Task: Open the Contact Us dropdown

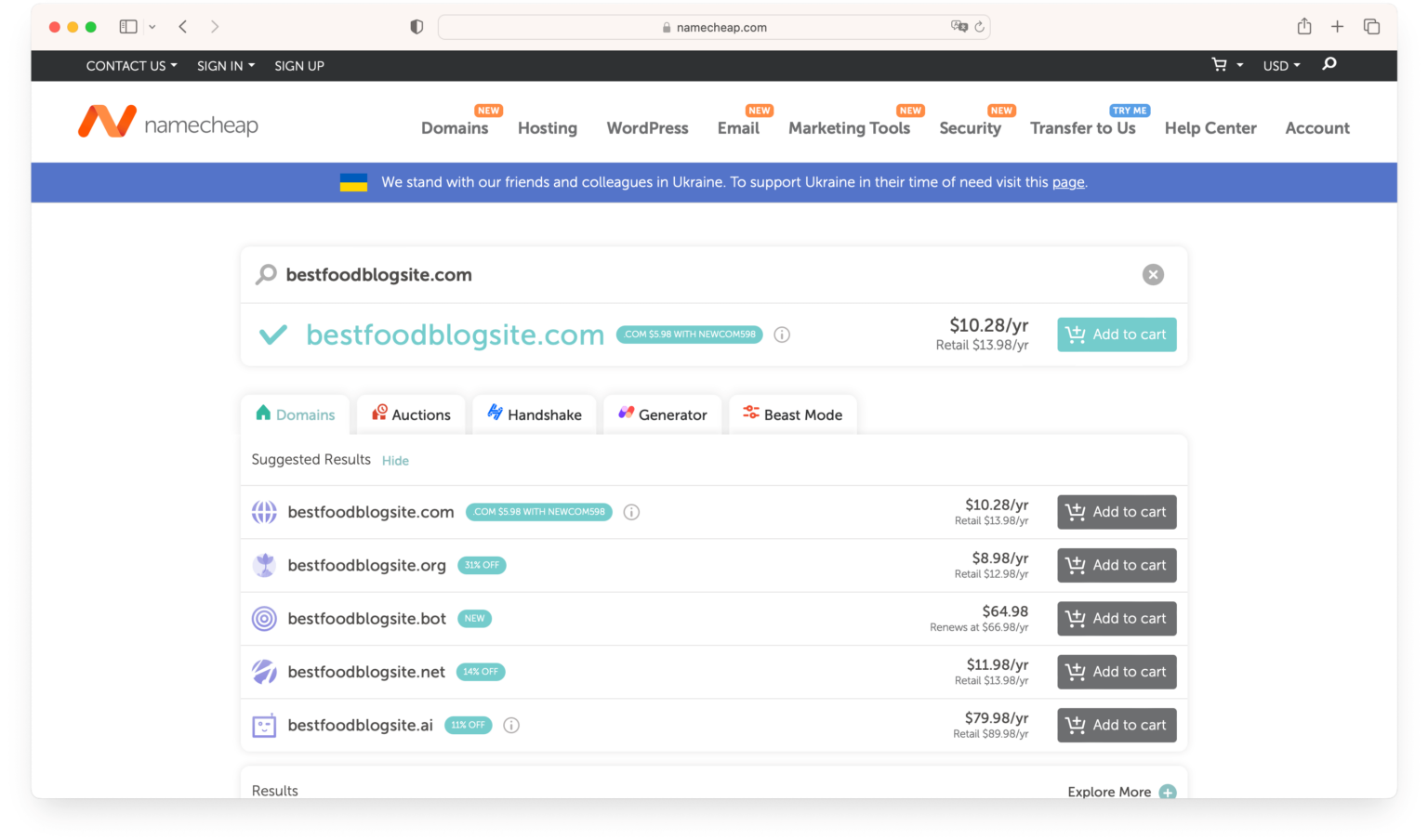Action: [x=131, y=66]
